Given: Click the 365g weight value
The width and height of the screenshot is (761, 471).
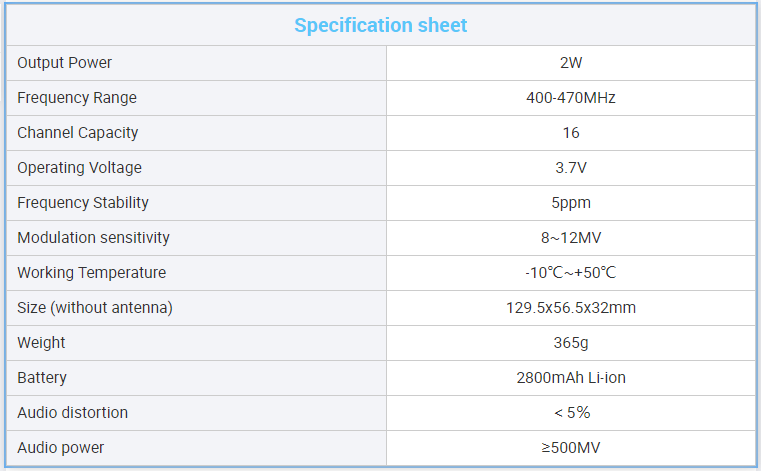Looking at the screenshot, I should pos(571,343).
